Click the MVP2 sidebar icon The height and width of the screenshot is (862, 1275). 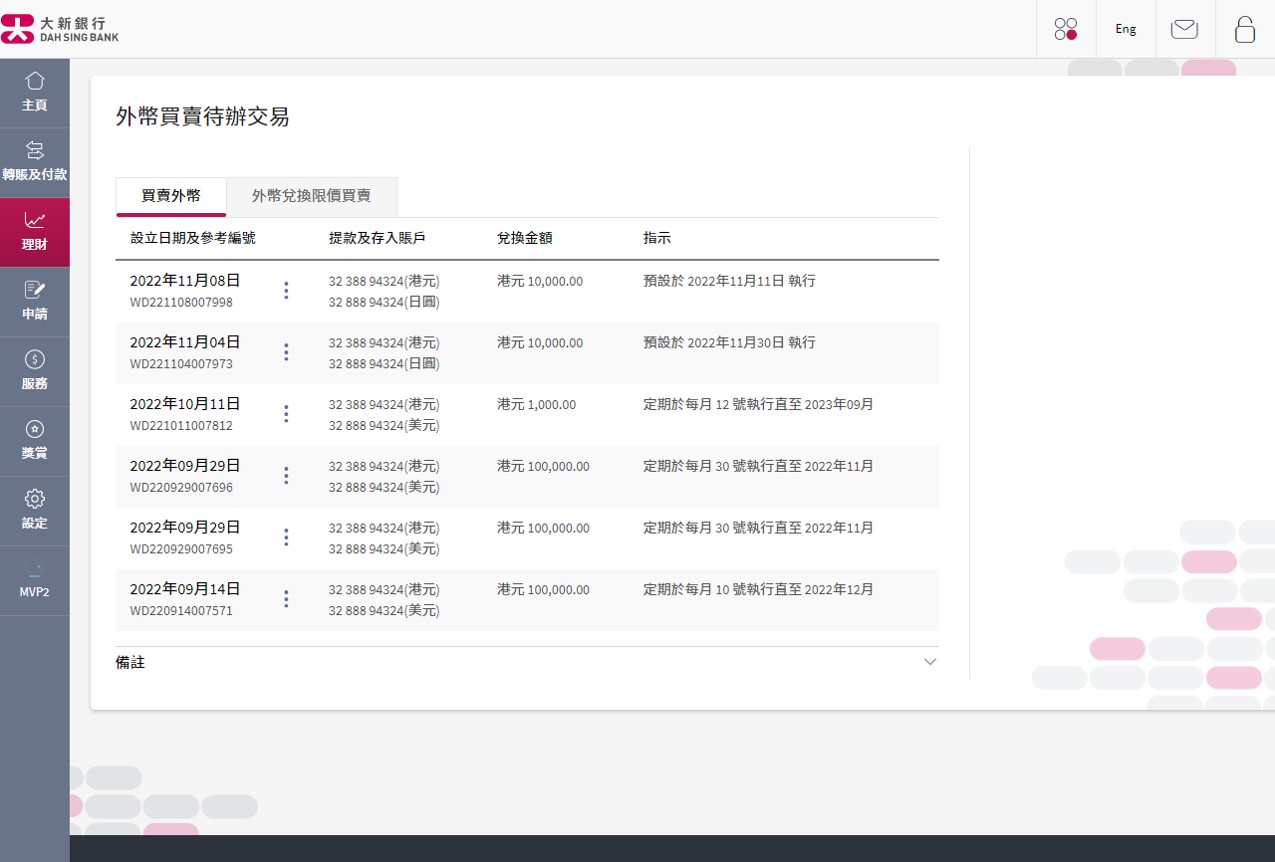click(x=35, y=581)
